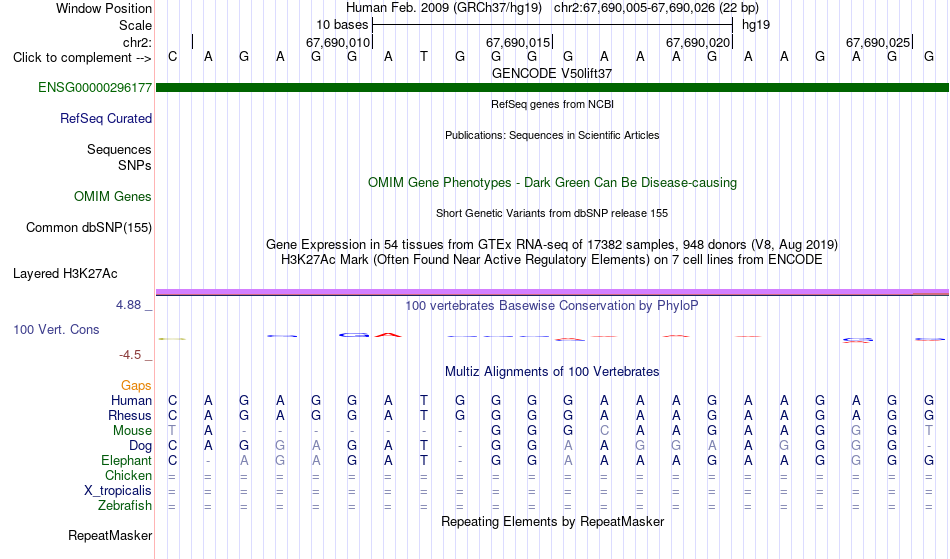Select the Mouse alignment row label
Viewport: 950px width, 559px height.
pyautogui.click(x=132, y=431)
